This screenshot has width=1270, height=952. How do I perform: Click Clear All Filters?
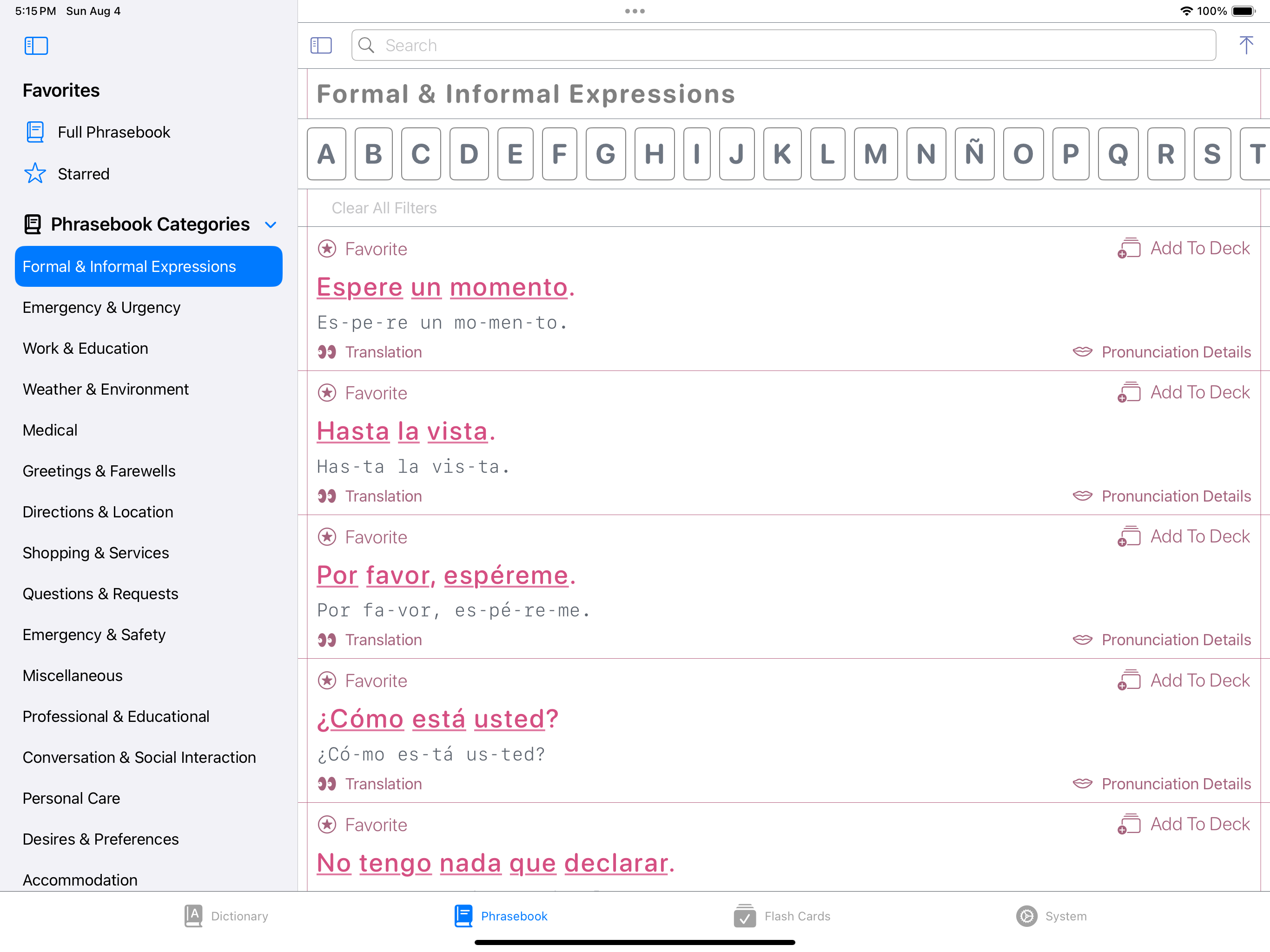(384, 208)
